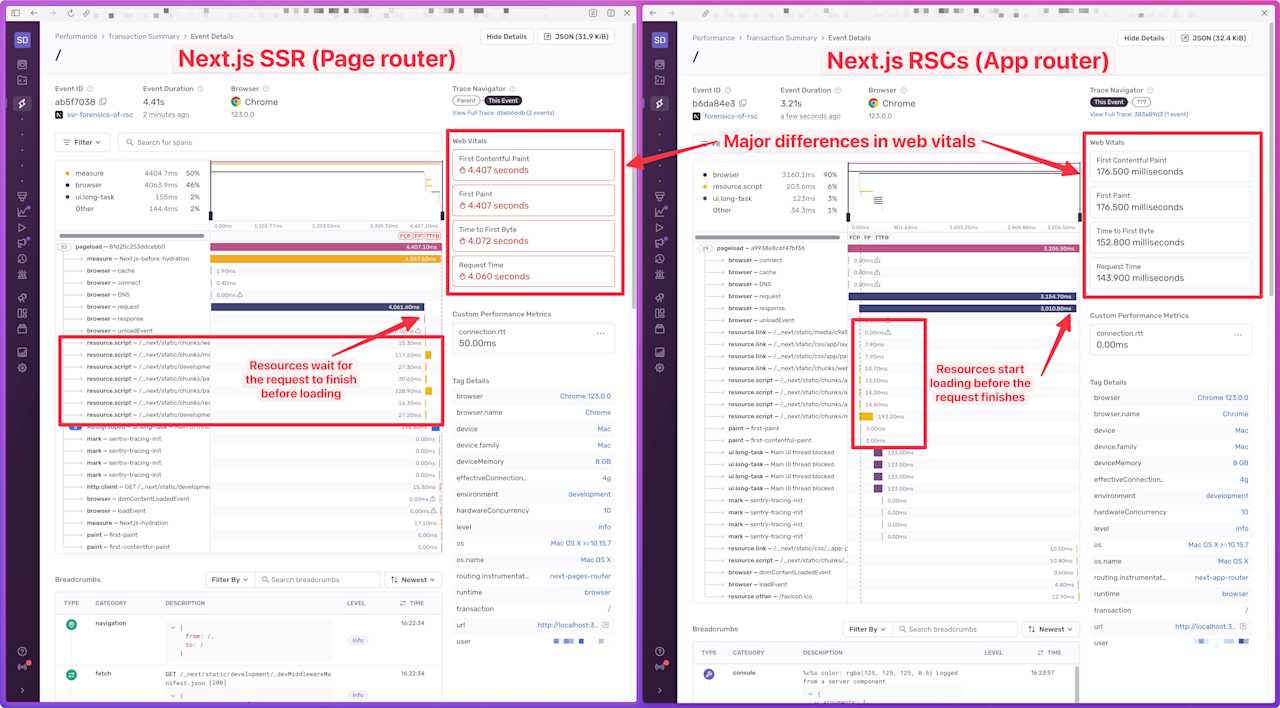Click Search breadcrumbs field in right window

(x=956, y=629)
